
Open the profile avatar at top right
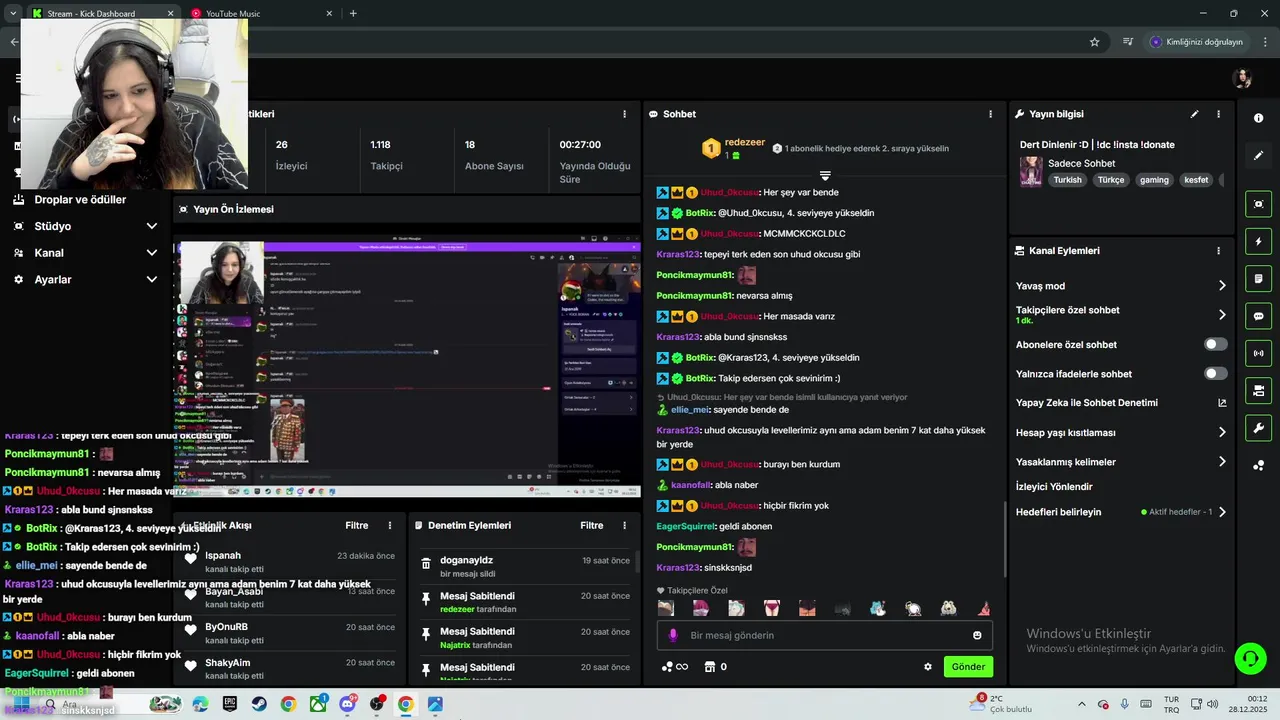[x=1243, y=78]
